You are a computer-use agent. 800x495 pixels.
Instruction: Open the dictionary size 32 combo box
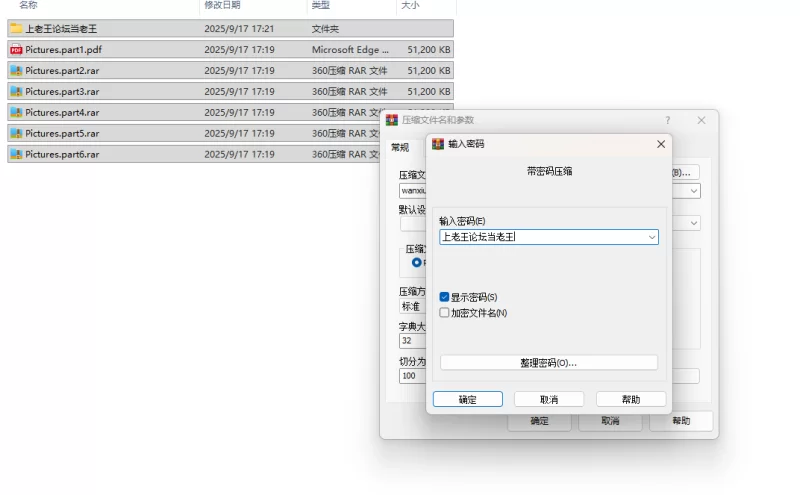[413, 340]
